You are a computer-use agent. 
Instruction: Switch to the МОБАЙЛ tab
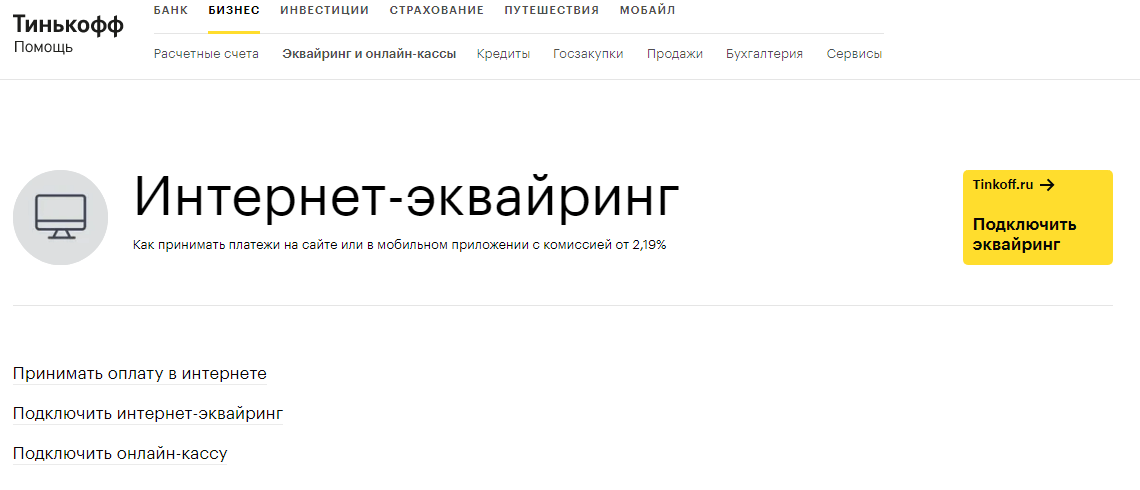pyautogui.click(x=647, y=10)
